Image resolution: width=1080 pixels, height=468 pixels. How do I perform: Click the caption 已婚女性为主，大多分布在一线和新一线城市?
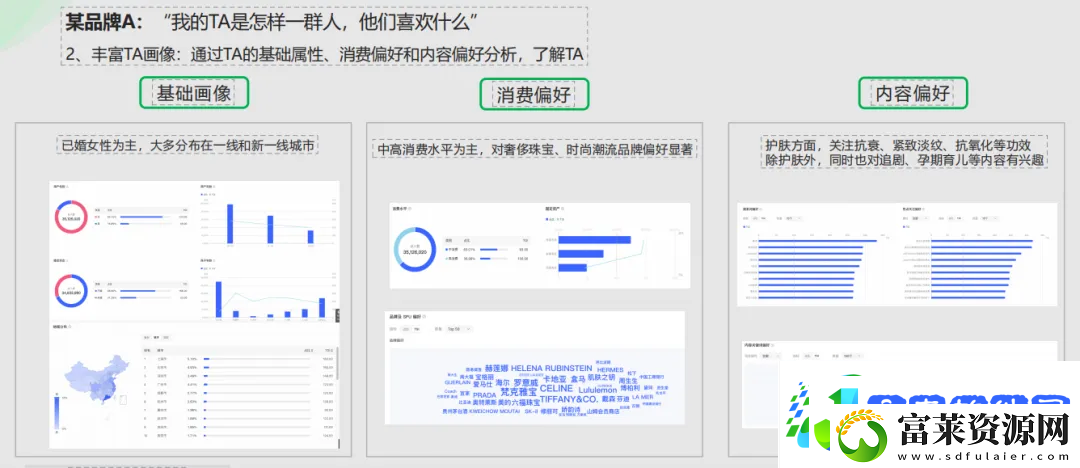click(187, 145)
